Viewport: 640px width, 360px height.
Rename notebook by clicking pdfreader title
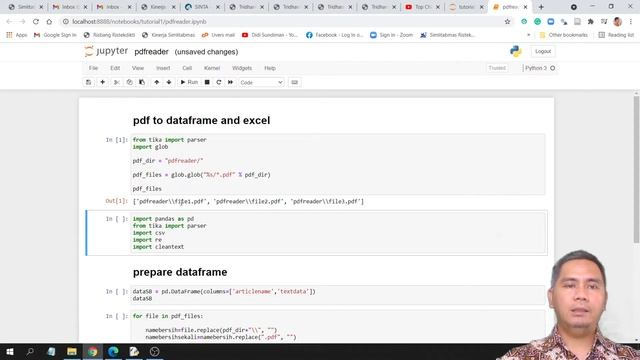[x=151, y=52]
